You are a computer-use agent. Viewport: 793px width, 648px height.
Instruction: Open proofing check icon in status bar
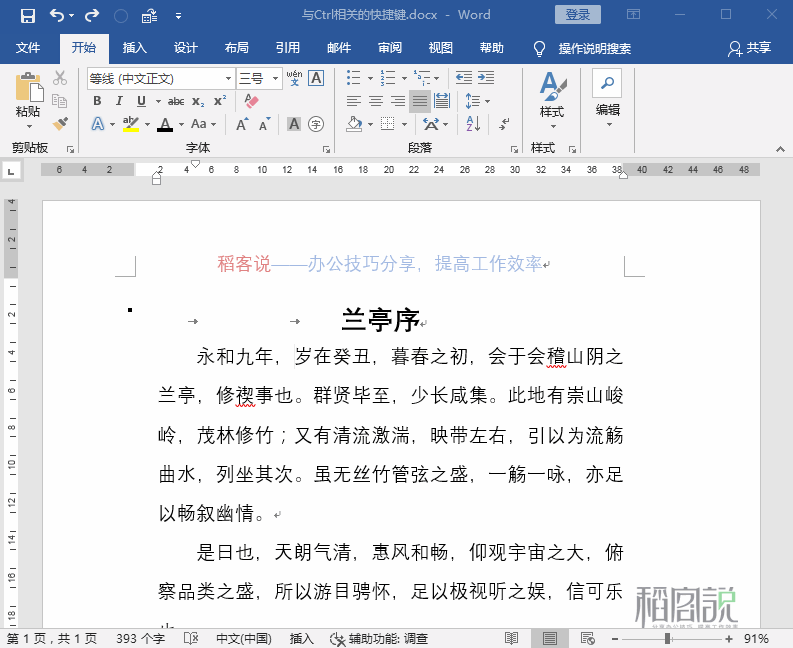click(191, 638)
